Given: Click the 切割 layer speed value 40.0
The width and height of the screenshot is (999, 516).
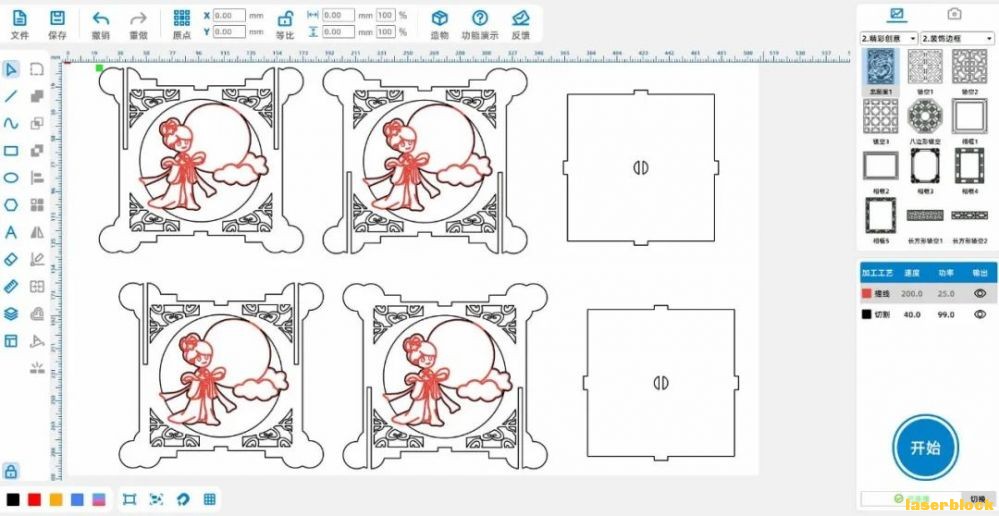Looking at the screenshot, I should click(912, 315).
